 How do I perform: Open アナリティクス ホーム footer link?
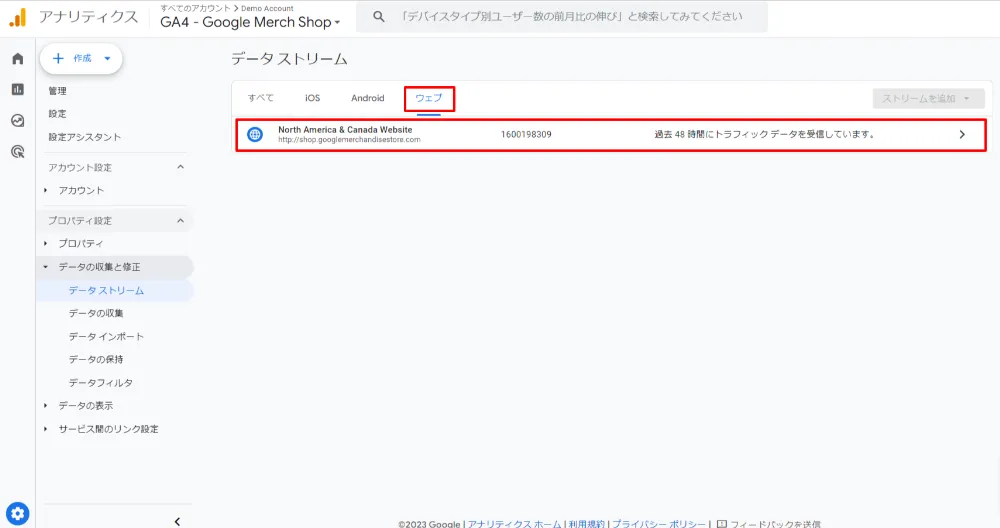[x=515, y=524]
